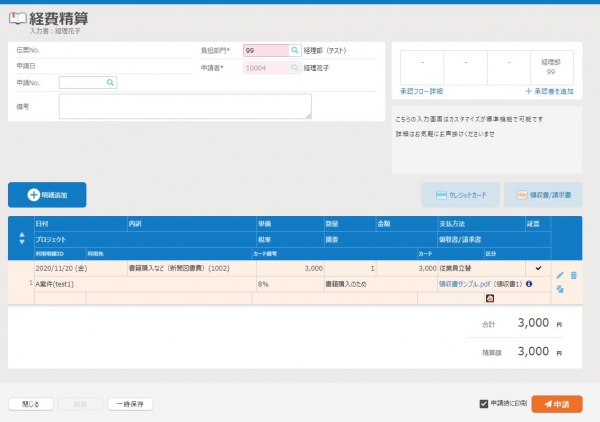Click the search icon in 負担部門 field

tap(295, 49)
